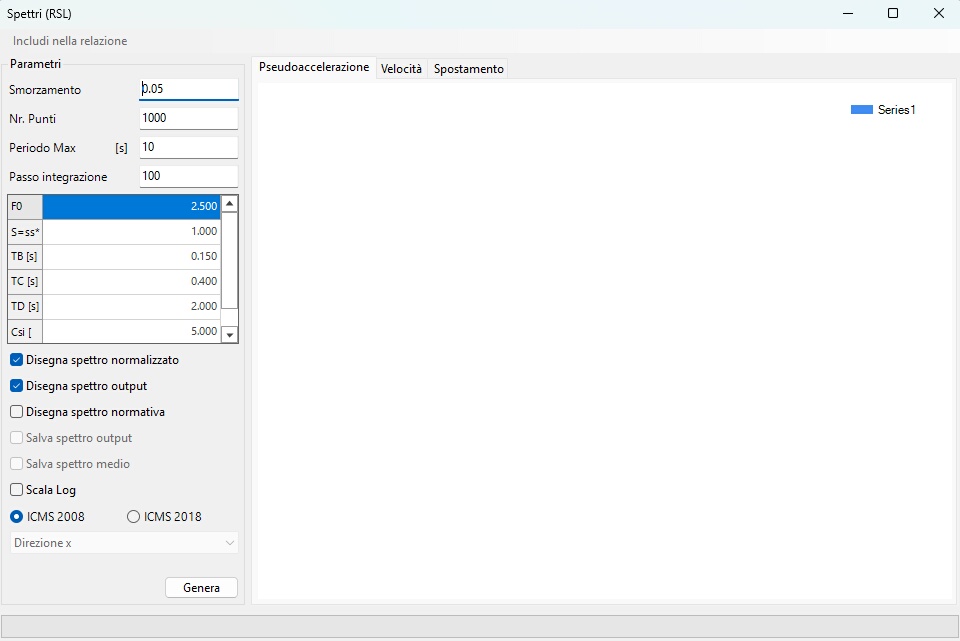Image resolution: width=960 pixels, height=641 pixels.
Task: Click the Passo integrazione input field
Action: tap(189, 176)
